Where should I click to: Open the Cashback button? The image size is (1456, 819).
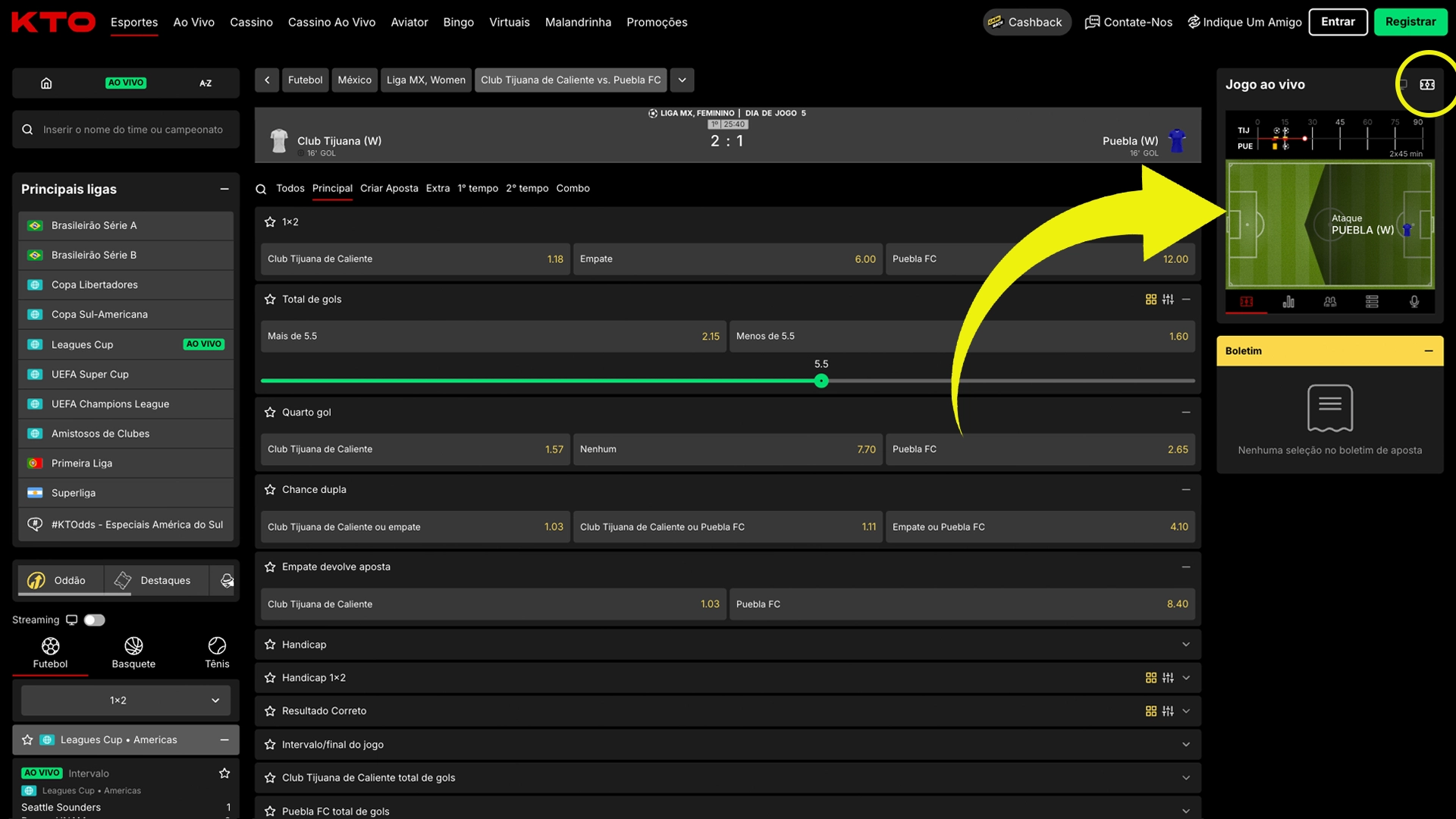(x=1027, y=22)
